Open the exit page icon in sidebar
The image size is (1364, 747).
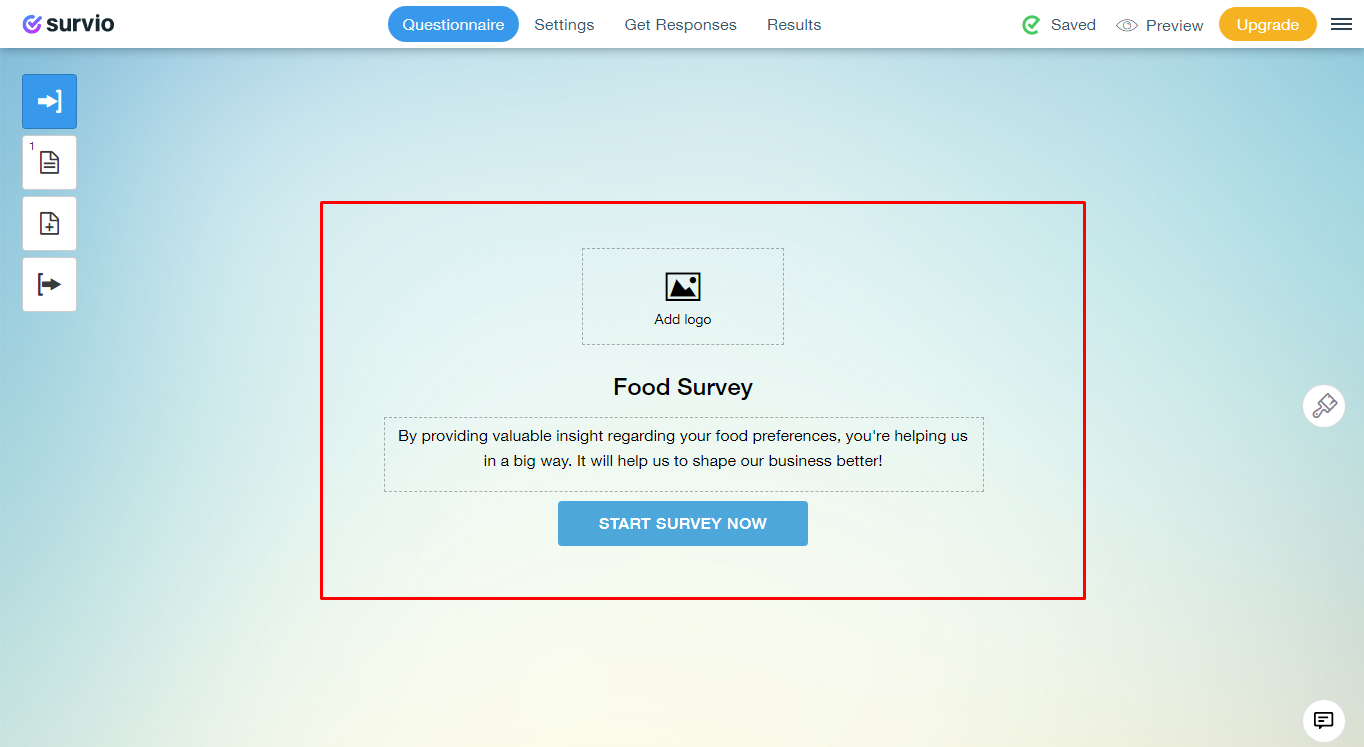[x=49, y=284]
